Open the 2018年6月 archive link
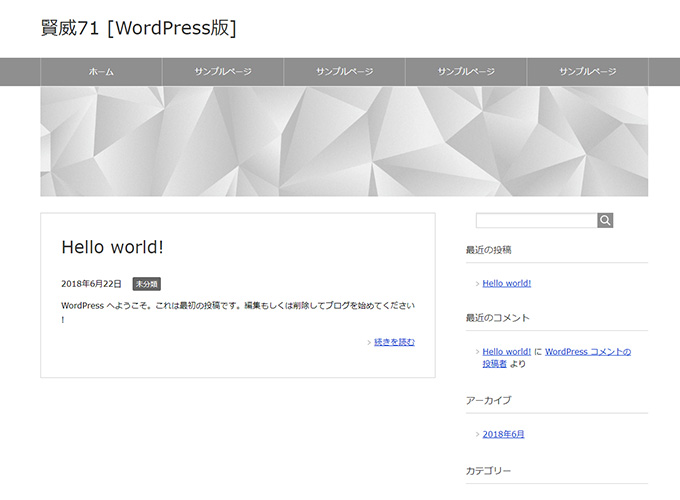680x500 pixels. tap(503, 434)
